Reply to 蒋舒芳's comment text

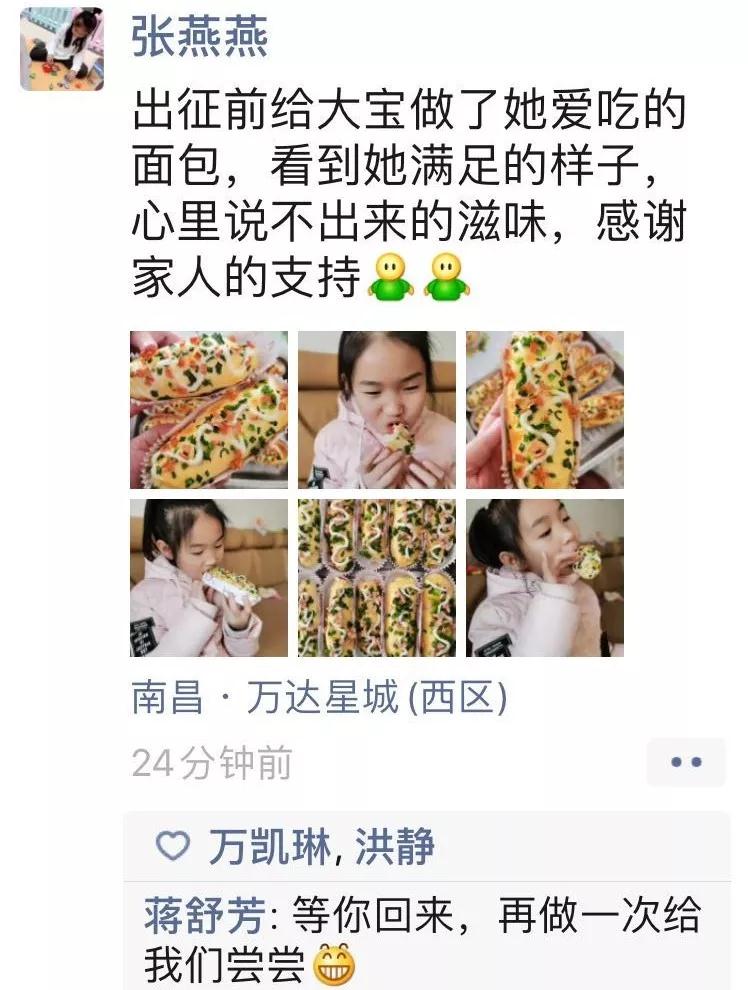click(x=423, y=939)
